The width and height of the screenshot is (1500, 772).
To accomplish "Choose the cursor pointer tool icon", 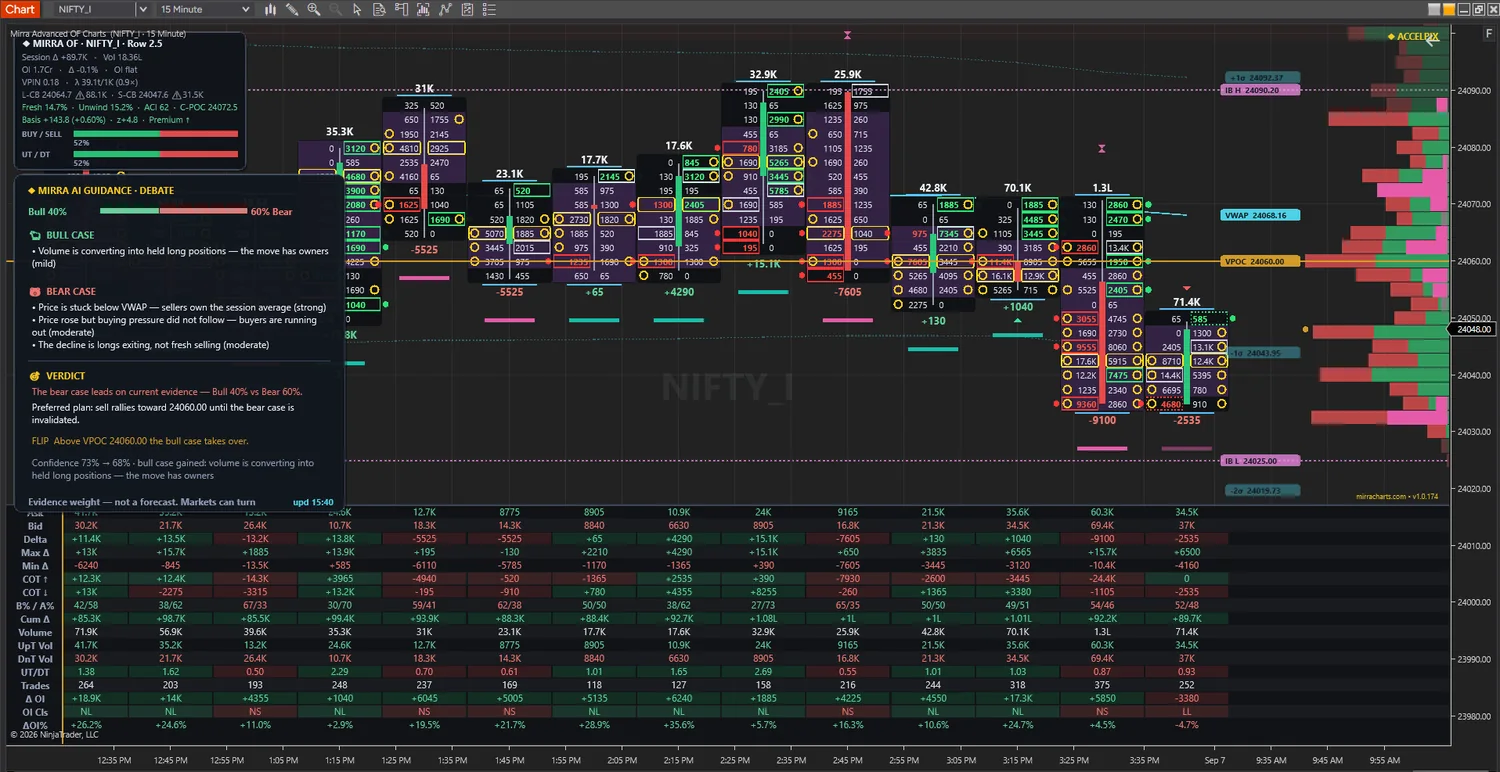I will click(x=357, y=9).
